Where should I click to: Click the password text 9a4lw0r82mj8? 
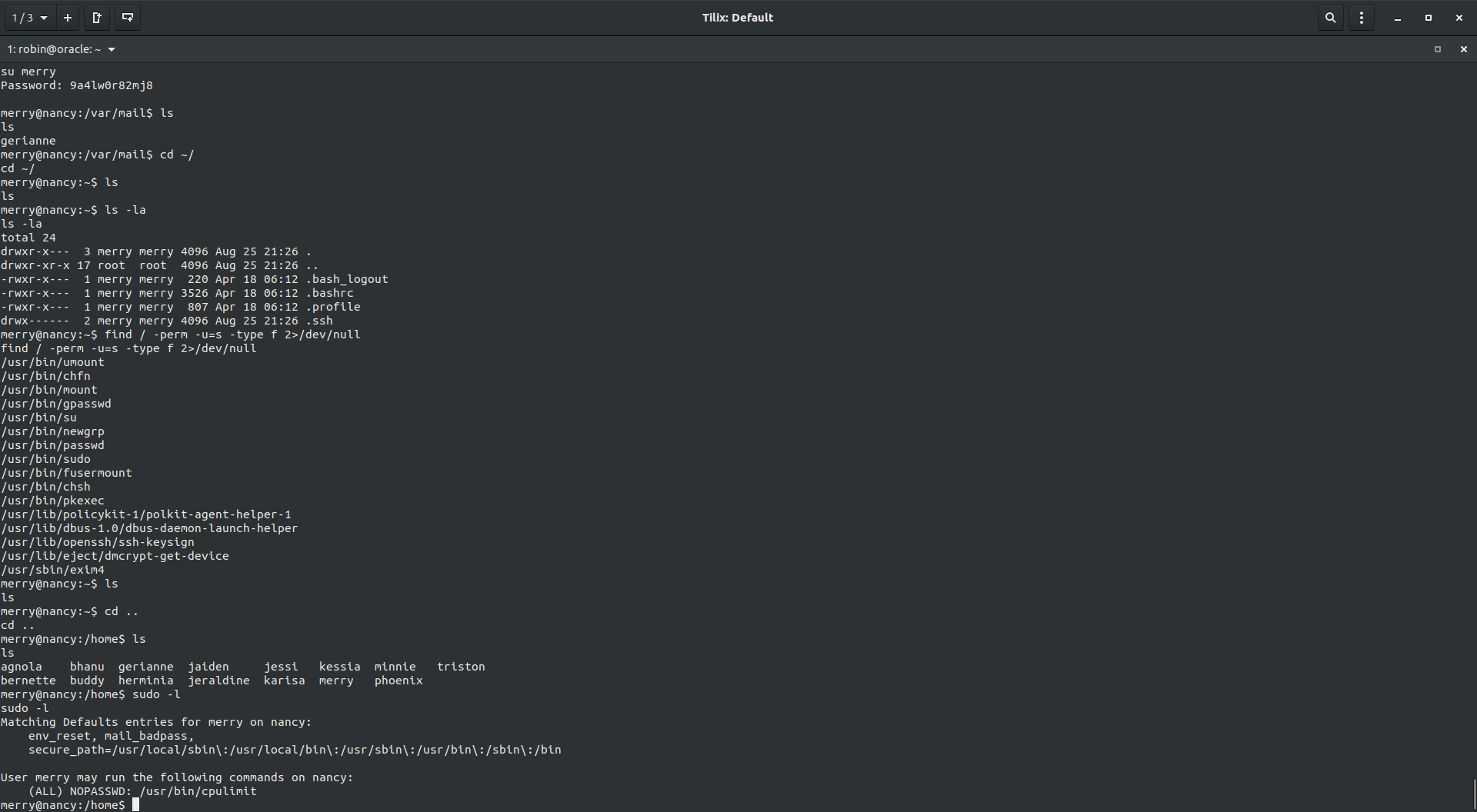point(111,85)
